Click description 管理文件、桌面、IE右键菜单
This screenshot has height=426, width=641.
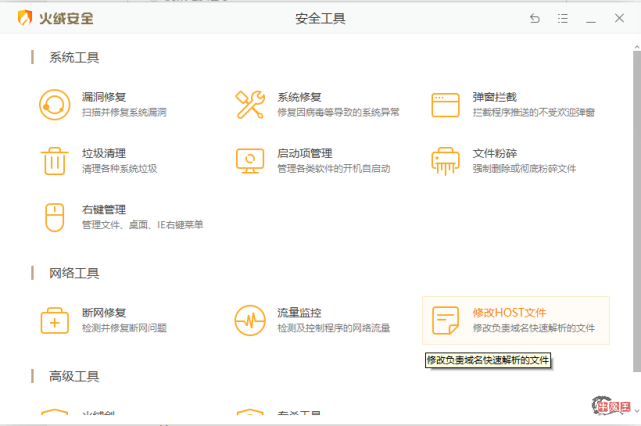(142, 225)
